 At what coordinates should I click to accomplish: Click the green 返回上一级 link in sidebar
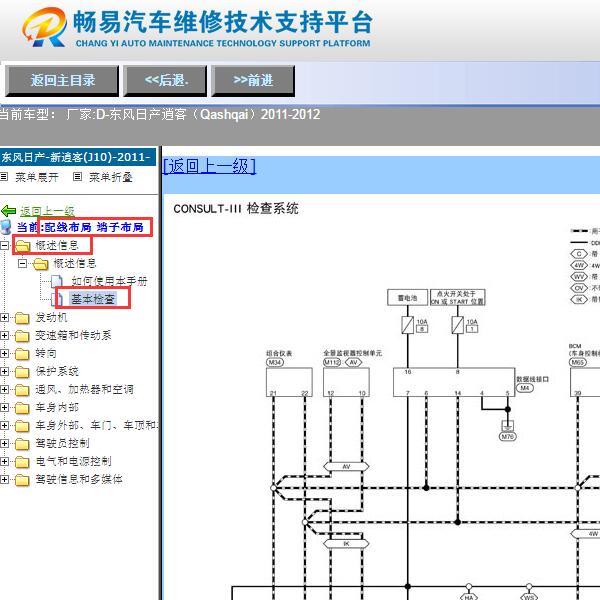(x=47, y=211)
